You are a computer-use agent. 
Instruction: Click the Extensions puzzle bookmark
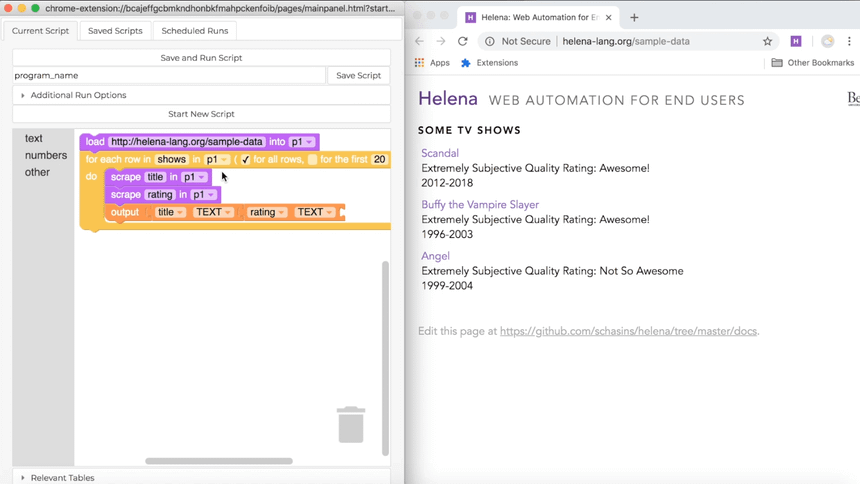489,63
